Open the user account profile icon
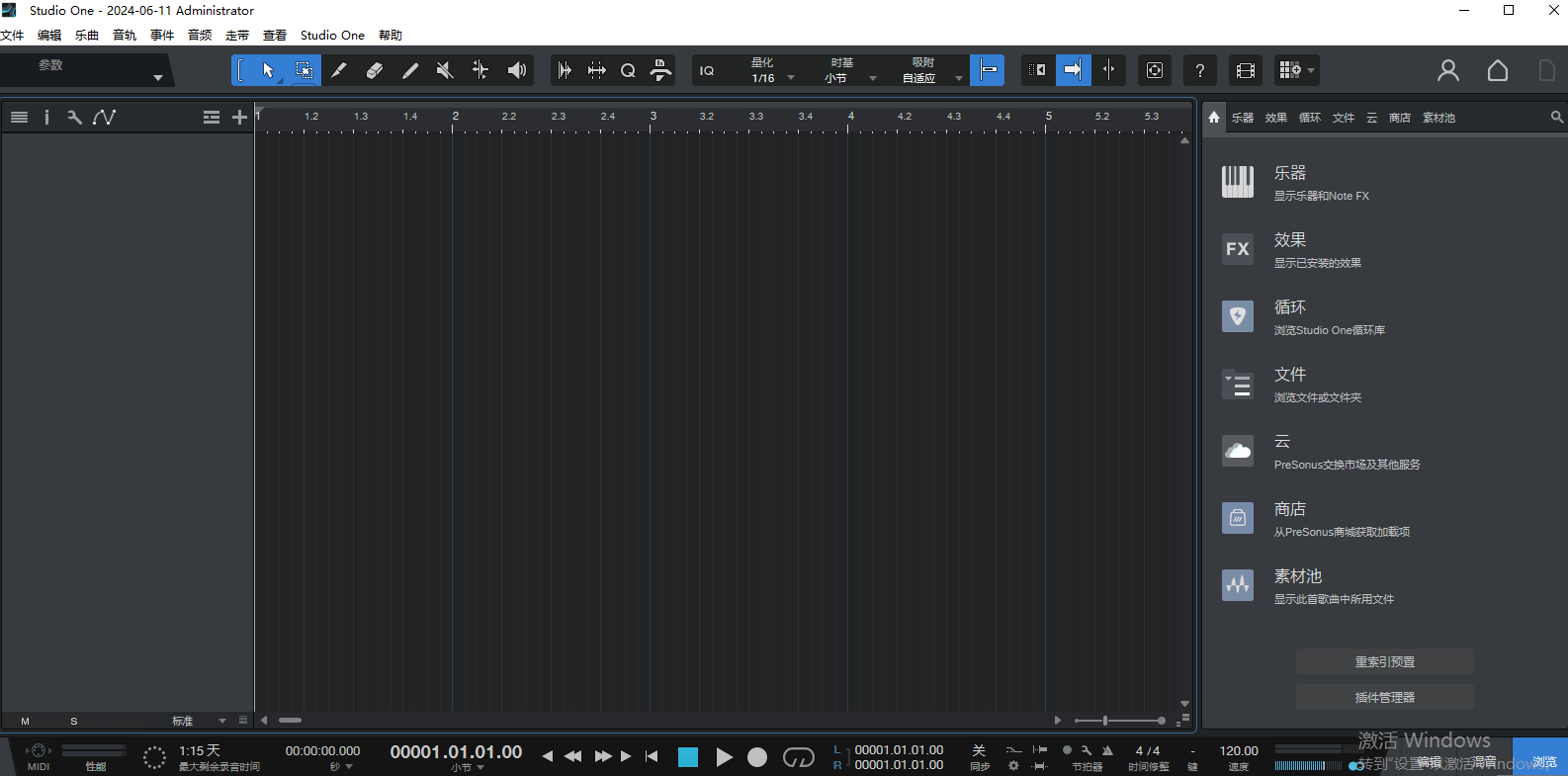 (x=1448, y=70)
